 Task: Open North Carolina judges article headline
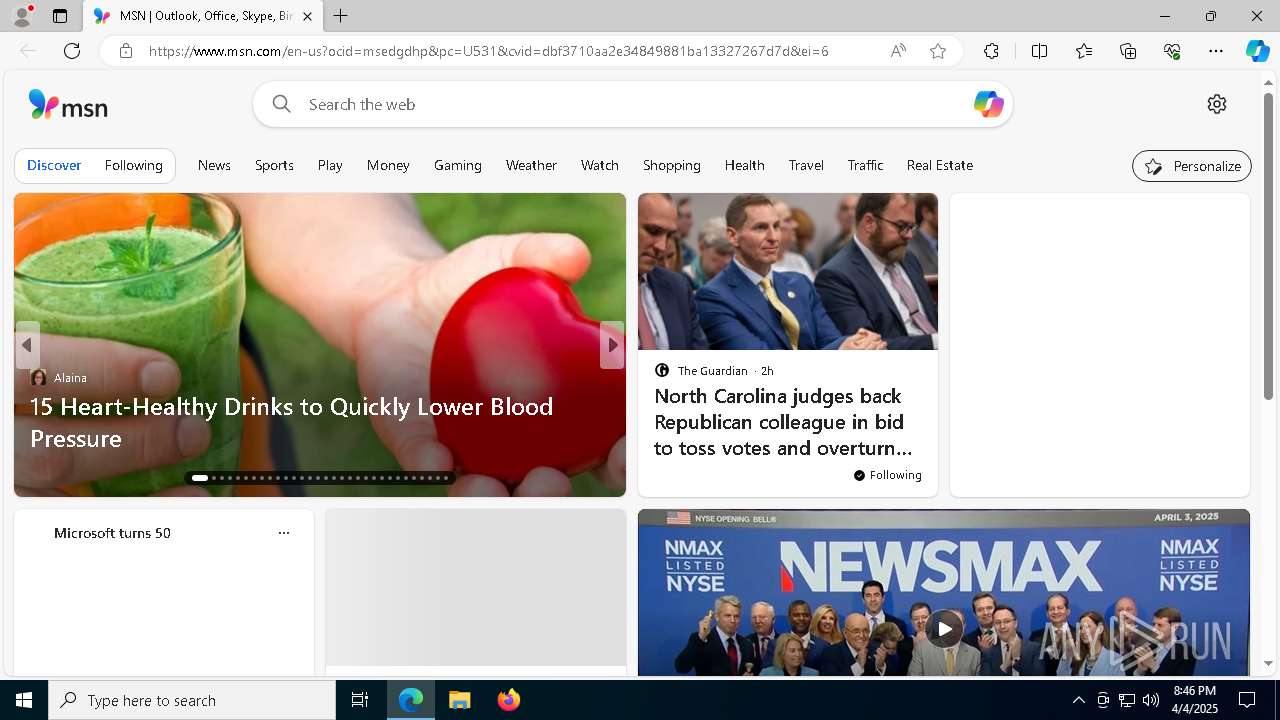click(783, 422)
